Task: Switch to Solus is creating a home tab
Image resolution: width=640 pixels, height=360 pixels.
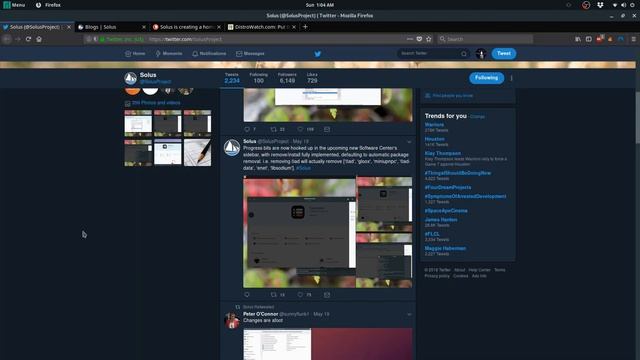Action: [186, 27]
